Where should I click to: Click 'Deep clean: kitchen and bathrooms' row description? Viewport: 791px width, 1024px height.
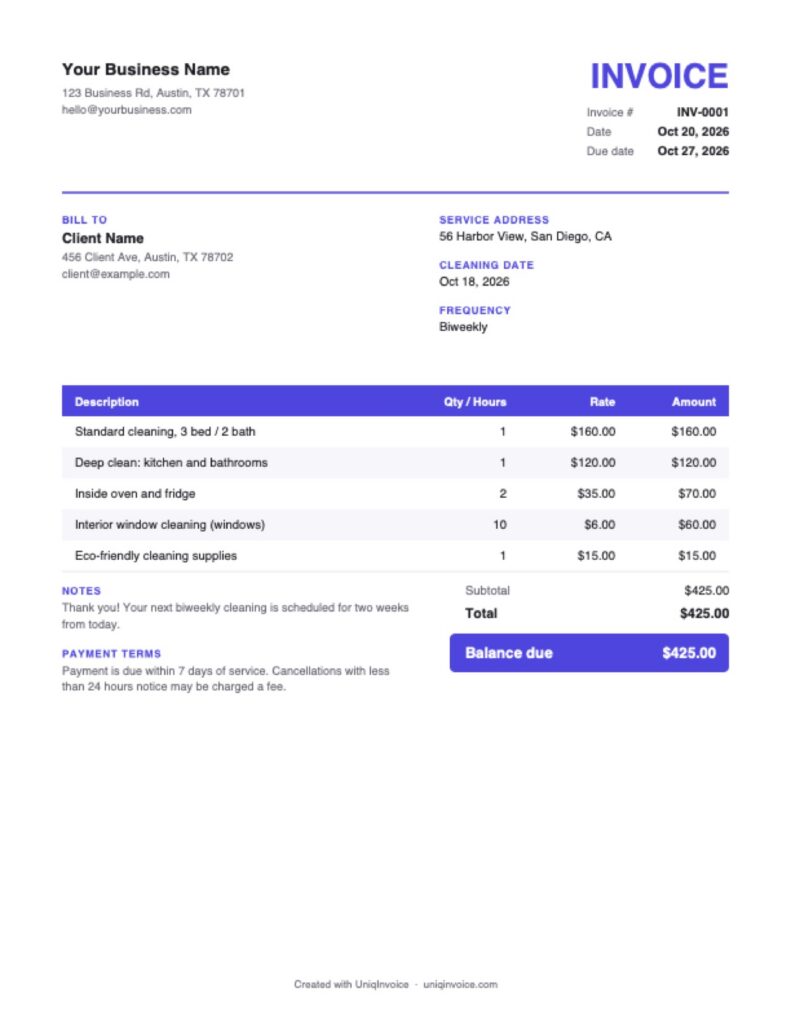(x=171, y=462)
